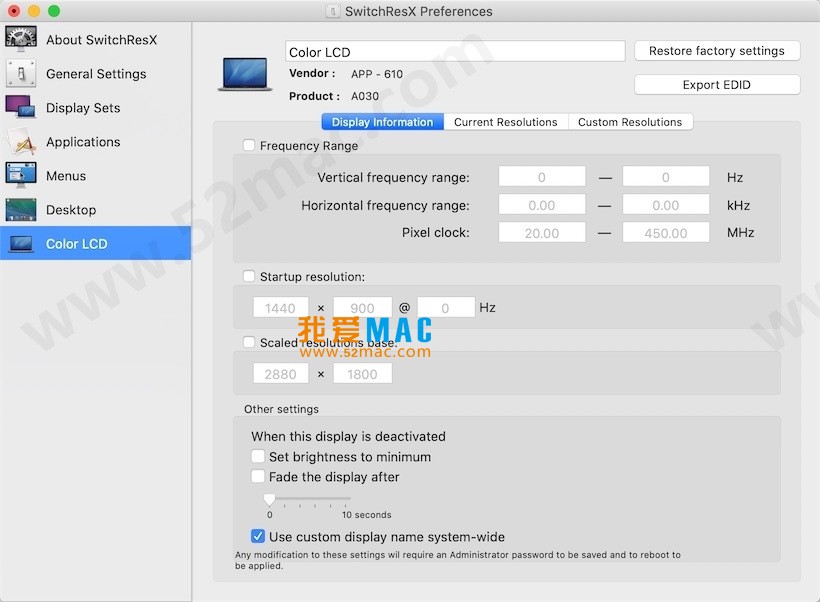Go to General Settings
Screen dimensions: 820x602
pyautogui.click(x=96, y=74)
